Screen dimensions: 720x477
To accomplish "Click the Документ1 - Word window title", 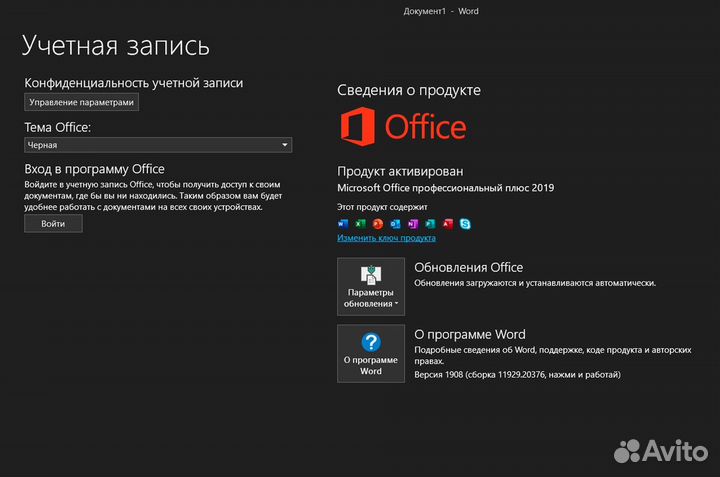I will (x=441, y=11).
